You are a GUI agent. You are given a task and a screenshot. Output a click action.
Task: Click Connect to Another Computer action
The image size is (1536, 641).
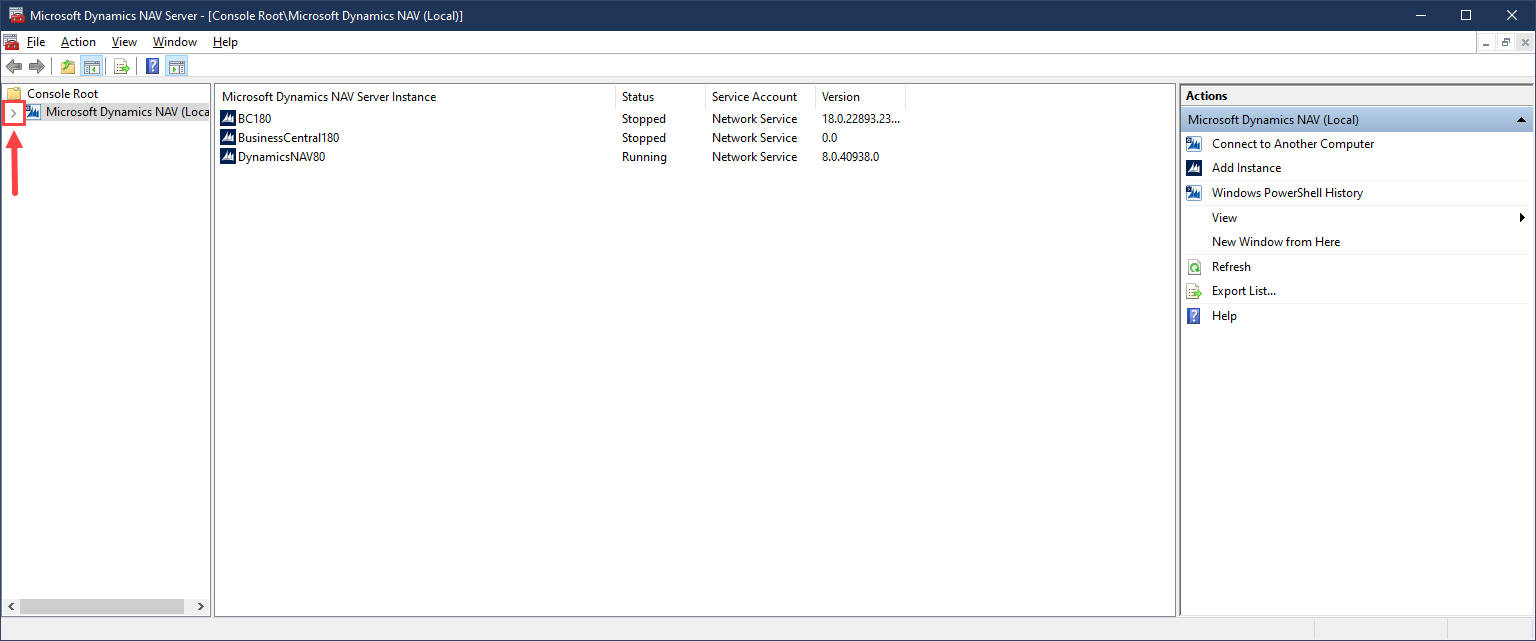click(1292, 144)
